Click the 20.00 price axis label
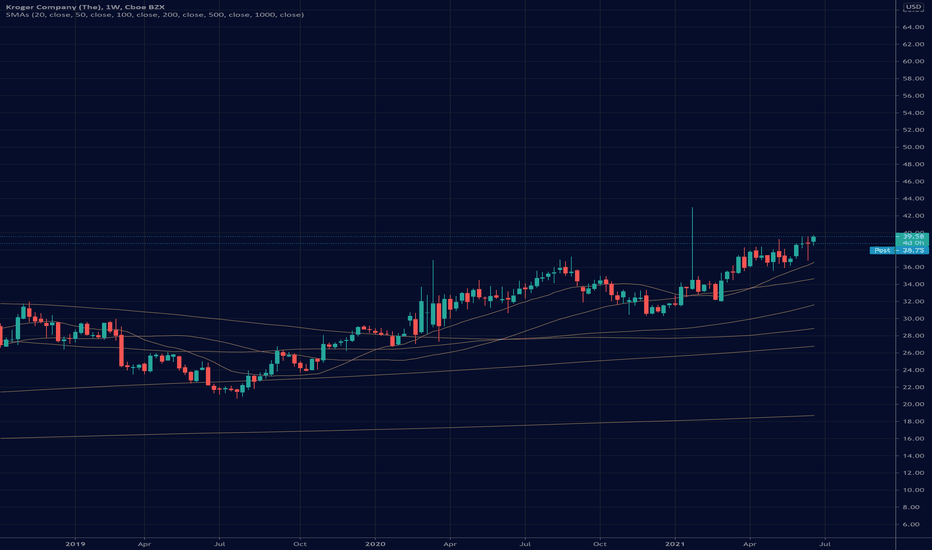The image size is (932, 550). [x=913, y=404]
